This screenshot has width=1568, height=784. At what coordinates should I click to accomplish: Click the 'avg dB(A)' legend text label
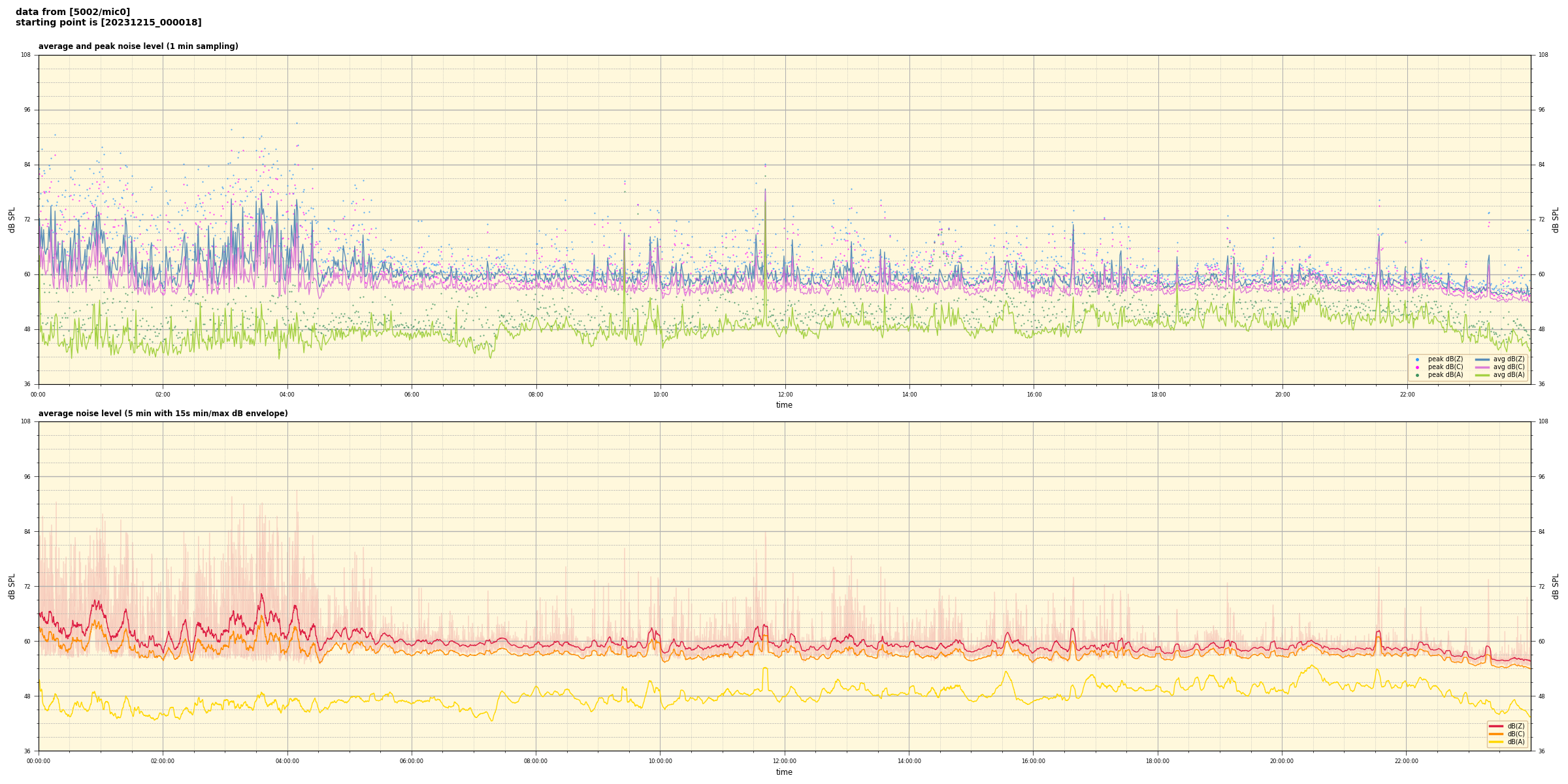[1509, 375]
